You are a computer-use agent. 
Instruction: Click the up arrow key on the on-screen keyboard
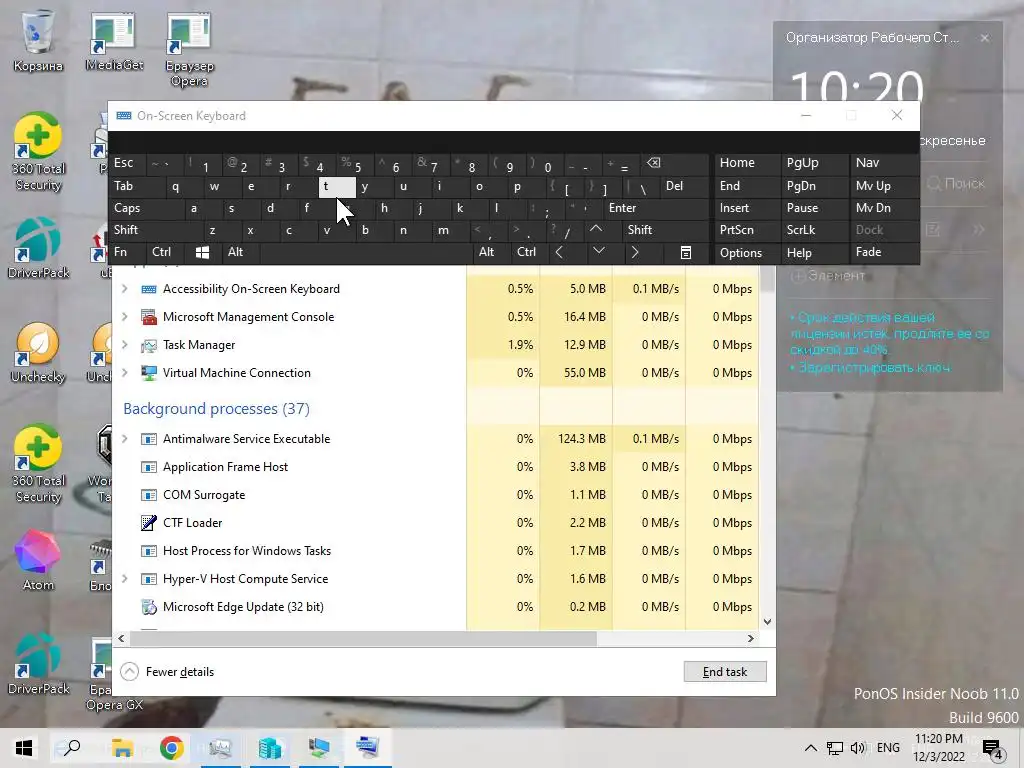(596, 229)
